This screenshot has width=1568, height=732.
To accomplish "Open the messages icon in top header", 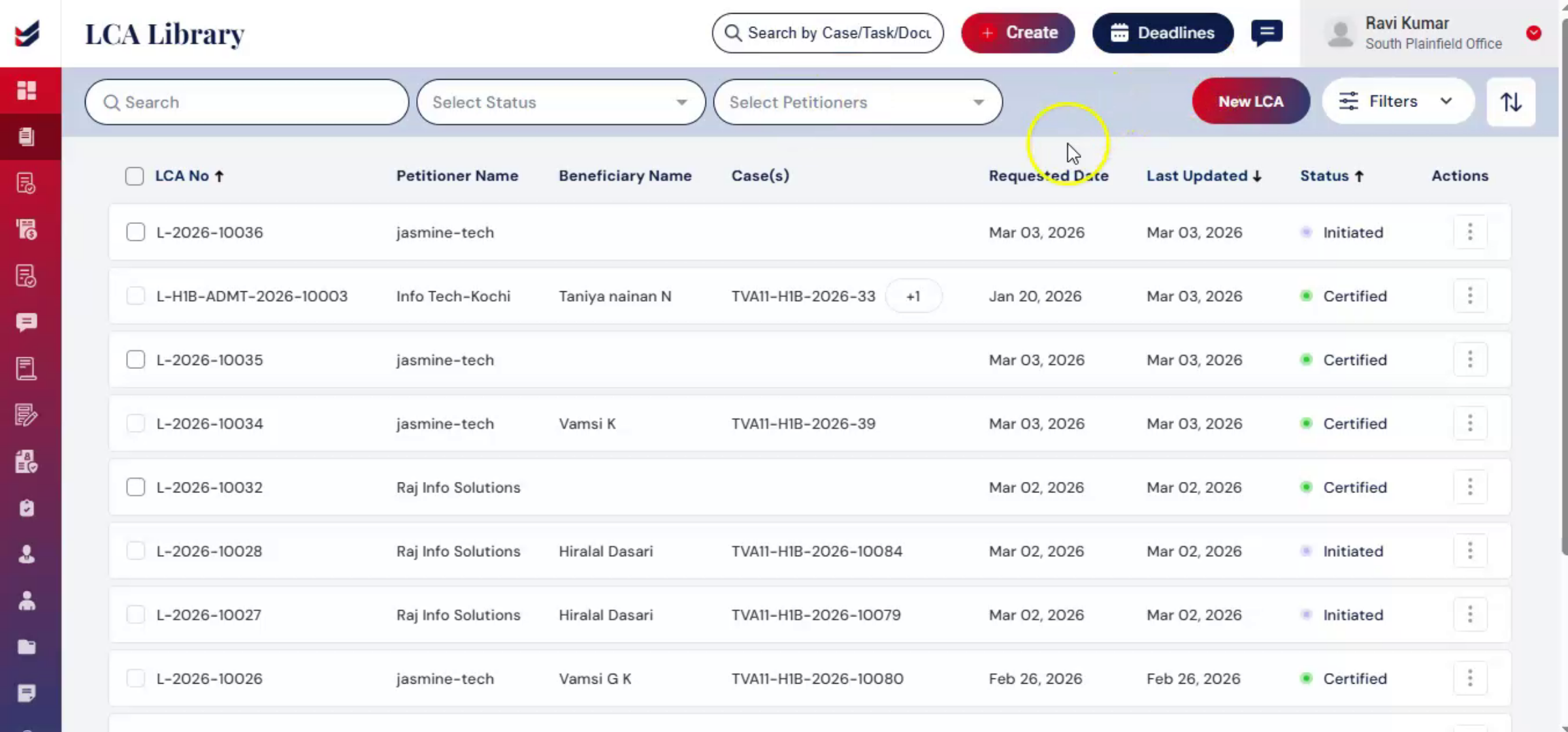I will 1267,33.
